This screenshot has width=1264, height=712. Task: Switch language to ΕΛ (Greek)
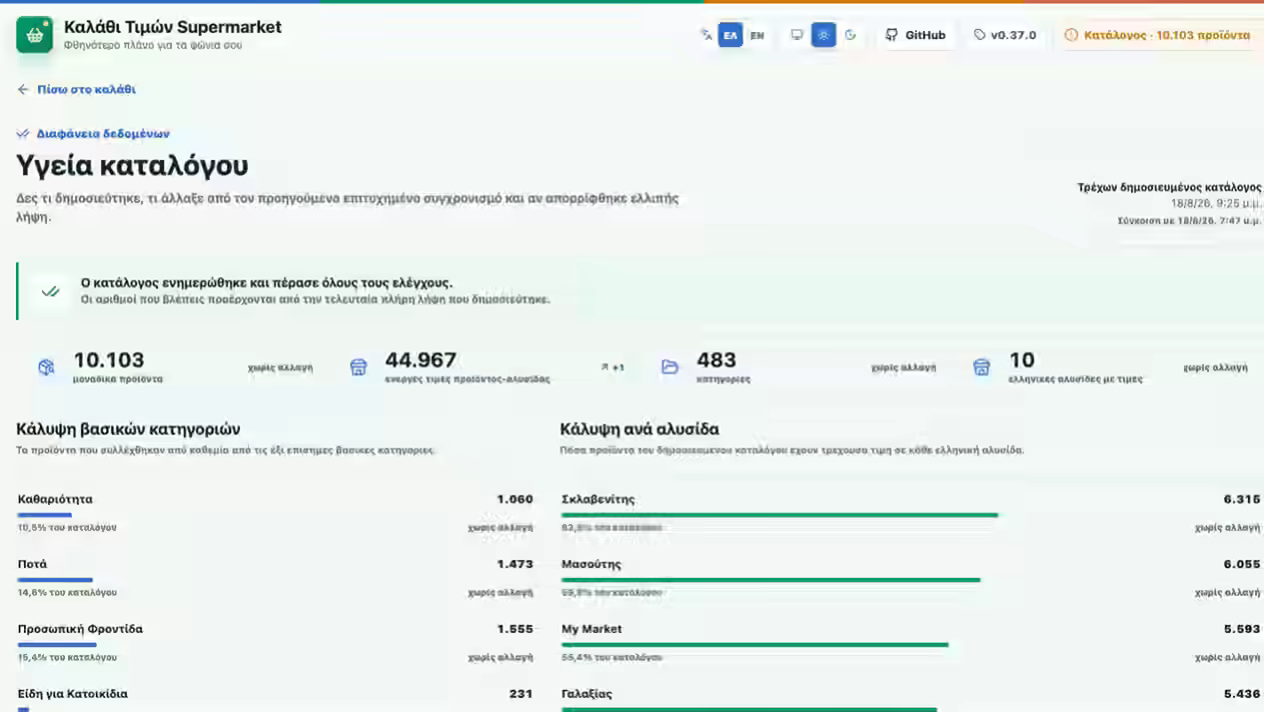tap(731, 35)
